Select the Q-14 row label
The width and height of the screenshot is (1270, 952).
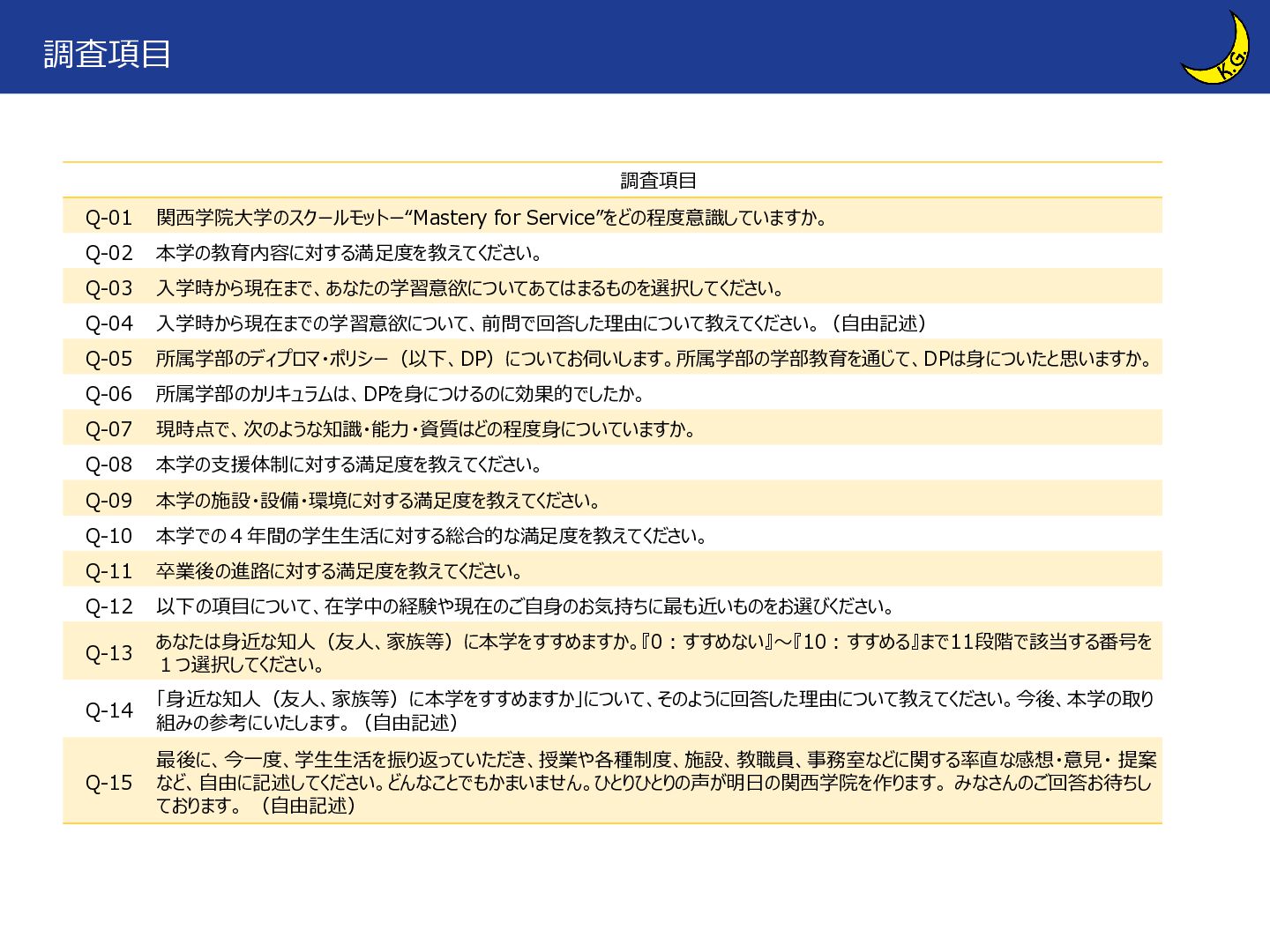point(108,710)
